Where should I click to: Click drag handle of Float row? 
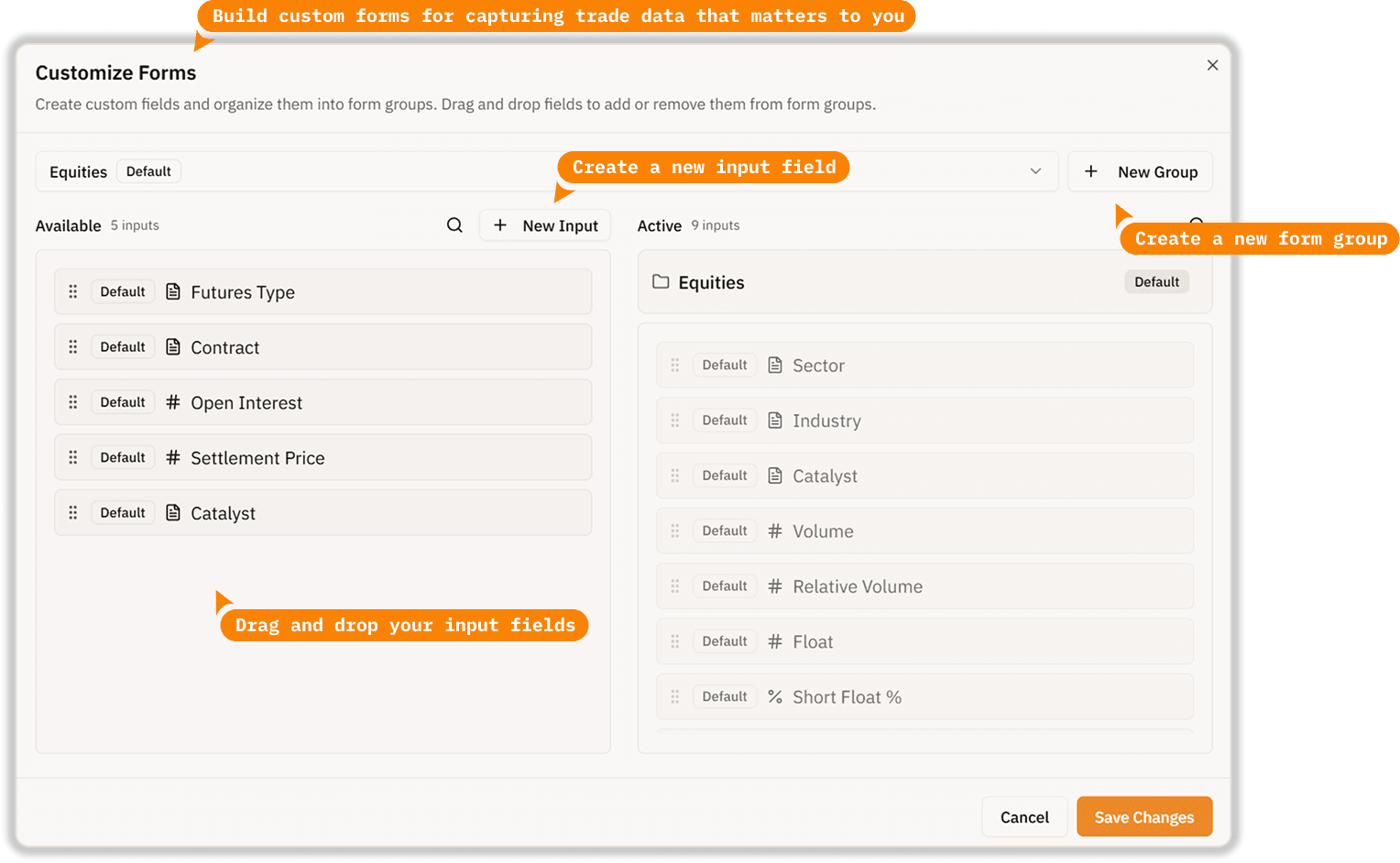point(675,641)
